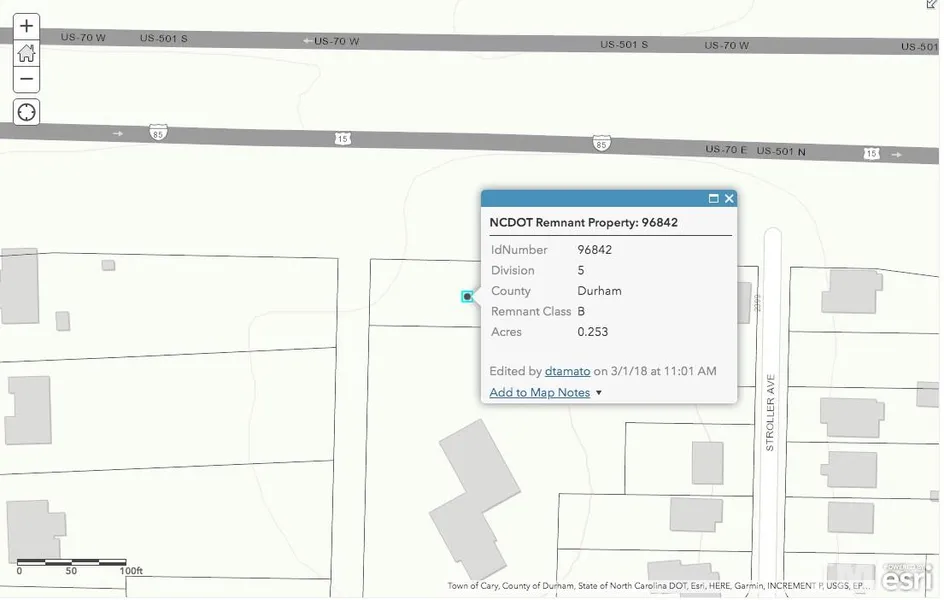Click the left Interstate 85 shield

(x=158, y=132)
